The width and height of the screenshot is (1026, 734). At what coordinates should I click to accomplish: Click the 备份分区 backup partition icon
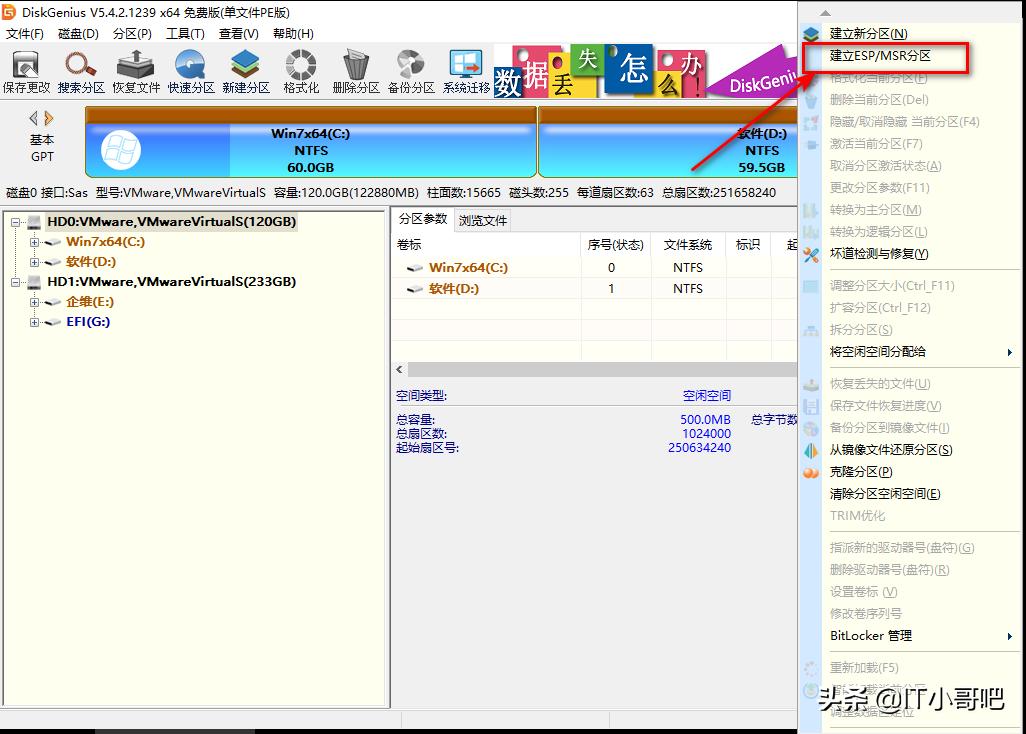tap(410, 68)
